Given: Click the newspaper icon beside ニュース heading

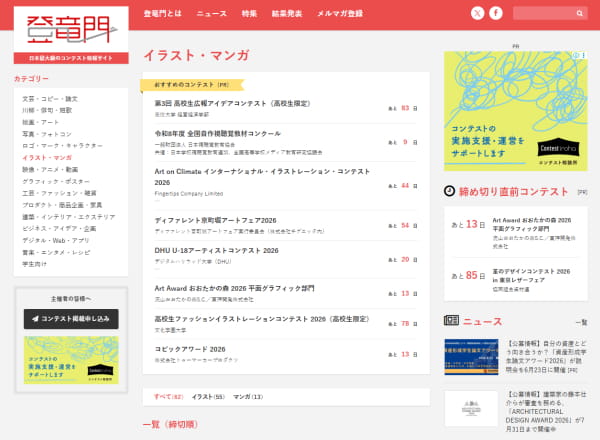Looking at the screenshot, I should (x=451, y=320).
